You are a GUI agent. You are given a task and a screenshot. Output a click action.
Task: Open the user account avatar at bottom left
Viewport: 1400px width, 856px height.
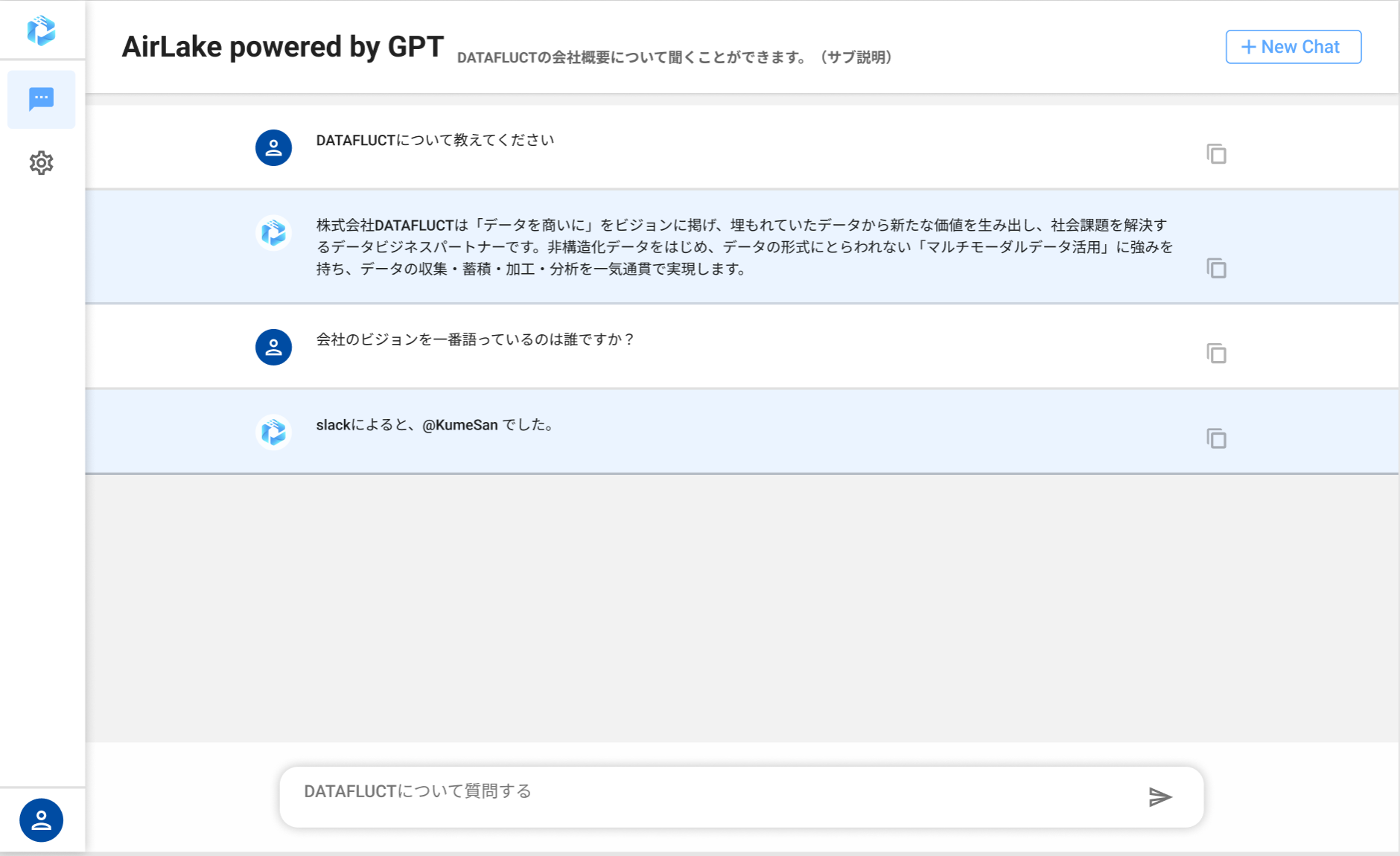pos(42,820)
